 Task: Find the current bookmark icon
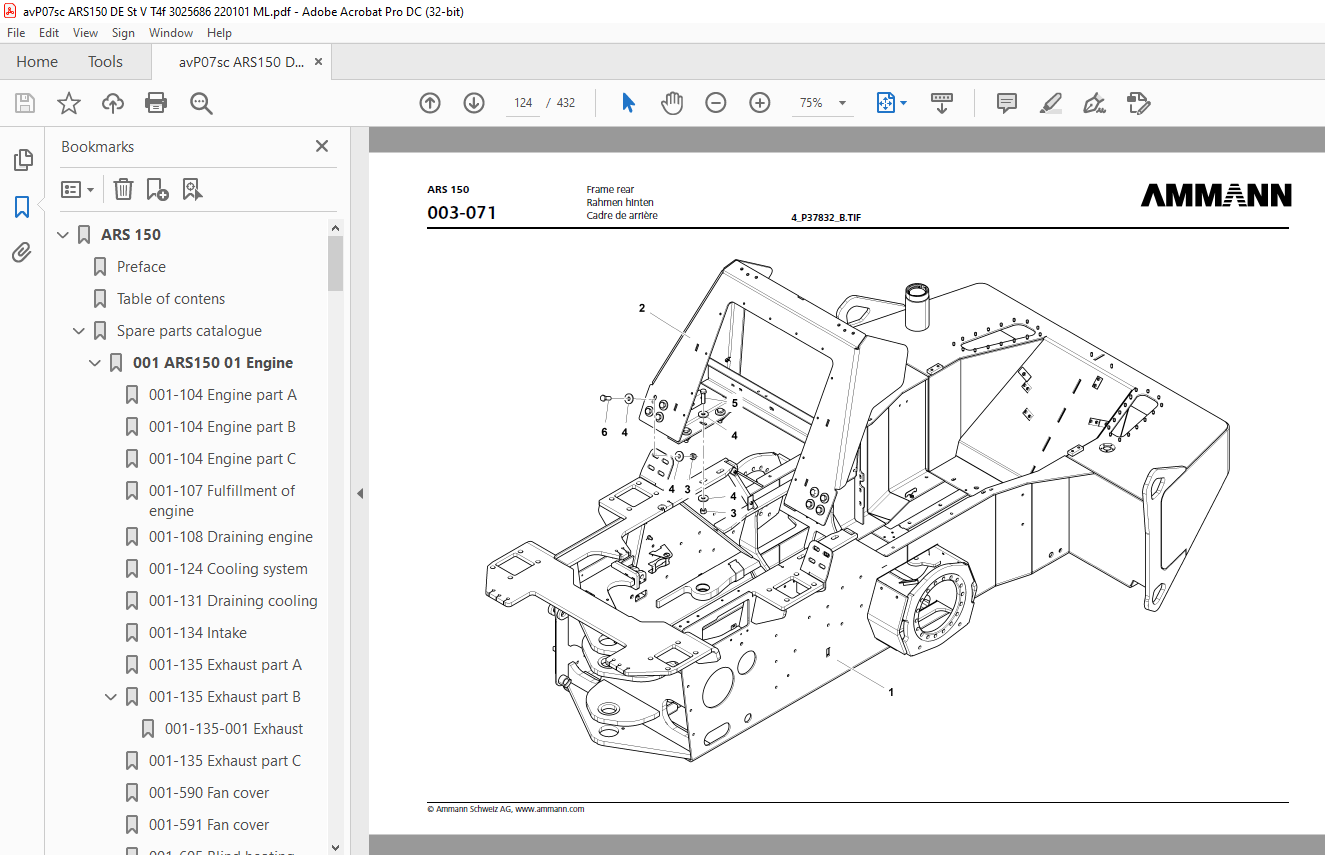click(192, 189)
